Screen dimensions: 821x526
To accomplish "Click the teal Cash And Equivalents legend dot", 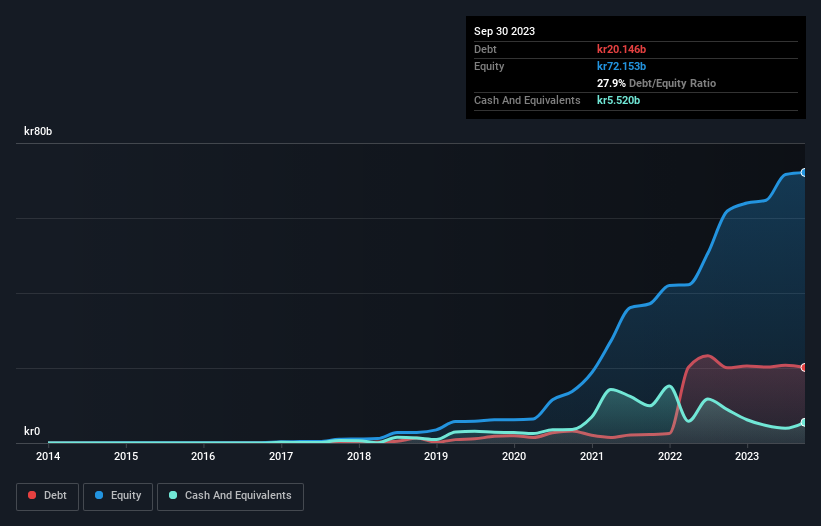I will [x=173, y=495].
